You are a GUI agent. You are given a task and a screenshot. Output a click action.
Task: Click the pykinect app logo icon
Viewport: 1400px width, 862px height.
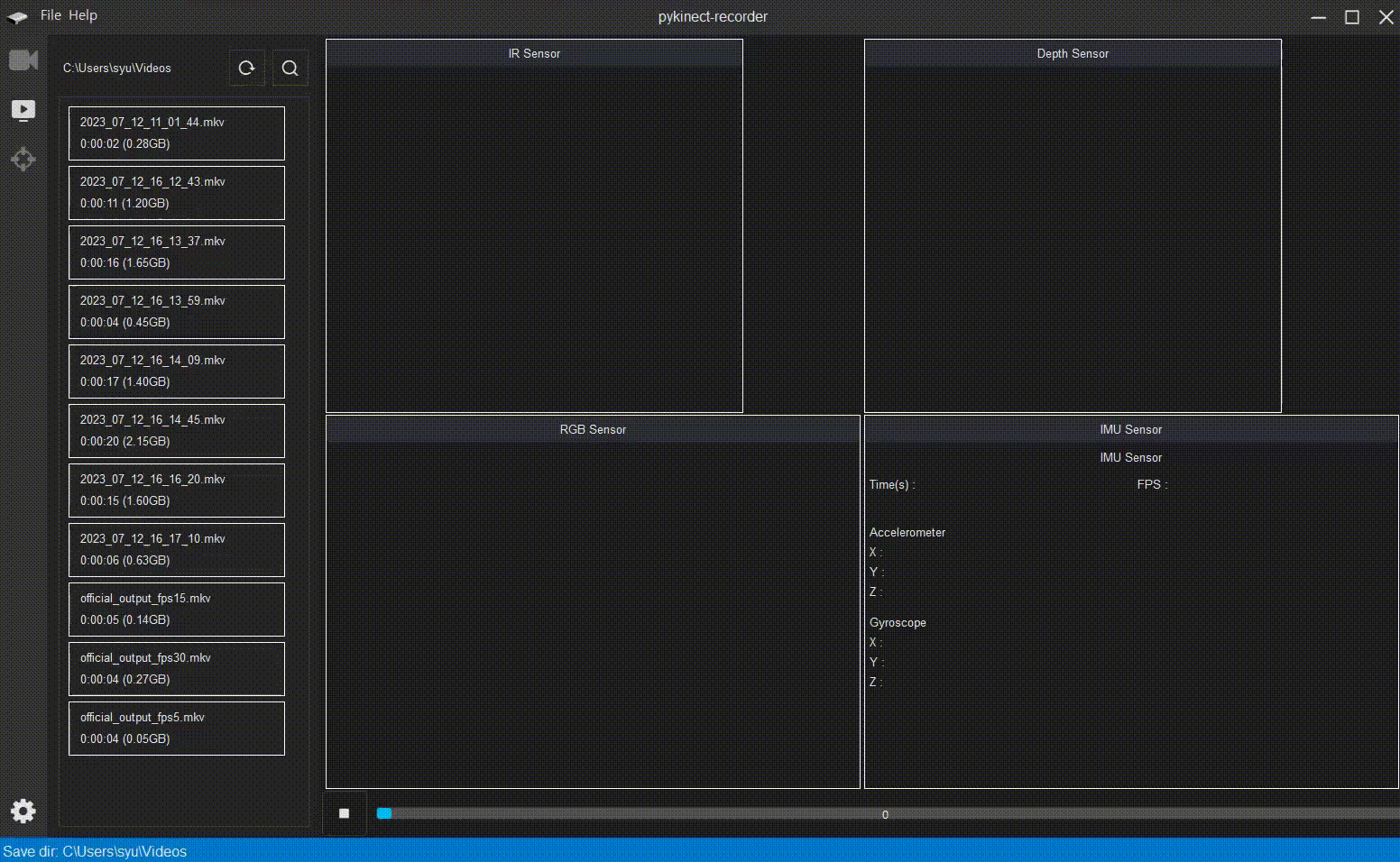pos(17,16)
